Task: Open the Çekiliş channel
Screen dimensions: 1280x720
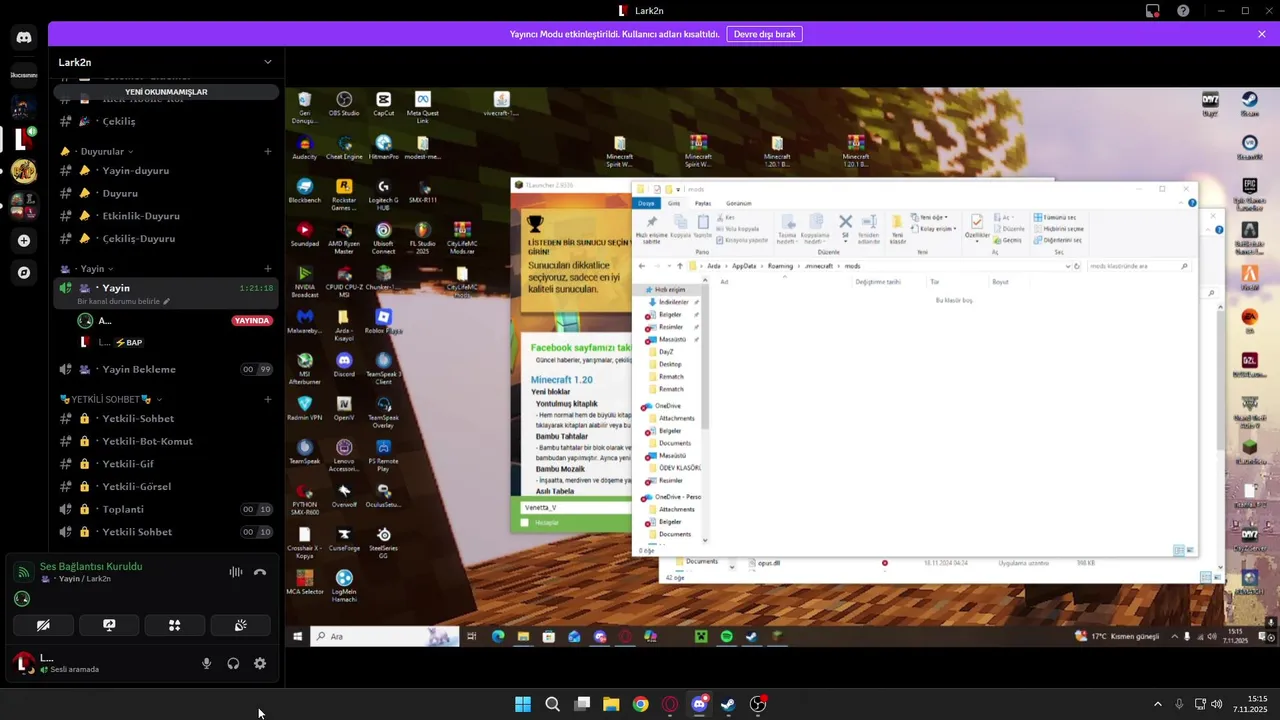Action: [166, 121]
